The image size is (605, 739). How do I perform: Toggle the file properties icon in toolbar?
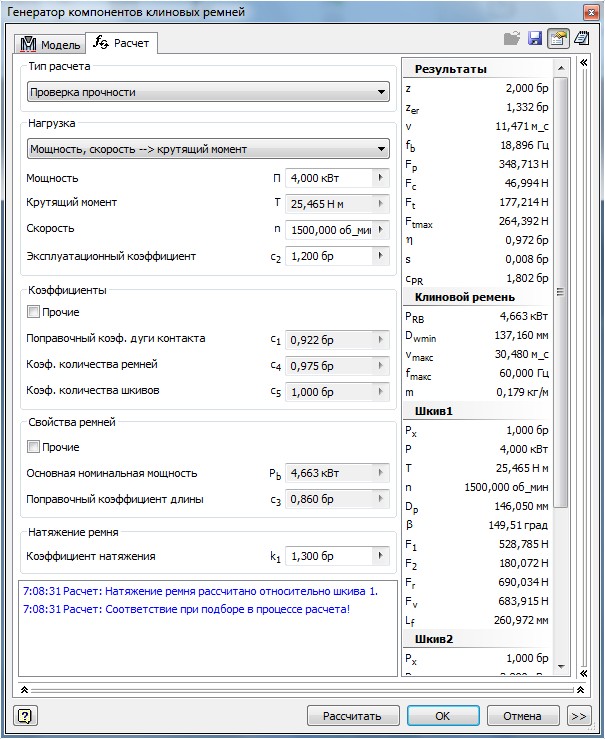[x=558, y=38]
